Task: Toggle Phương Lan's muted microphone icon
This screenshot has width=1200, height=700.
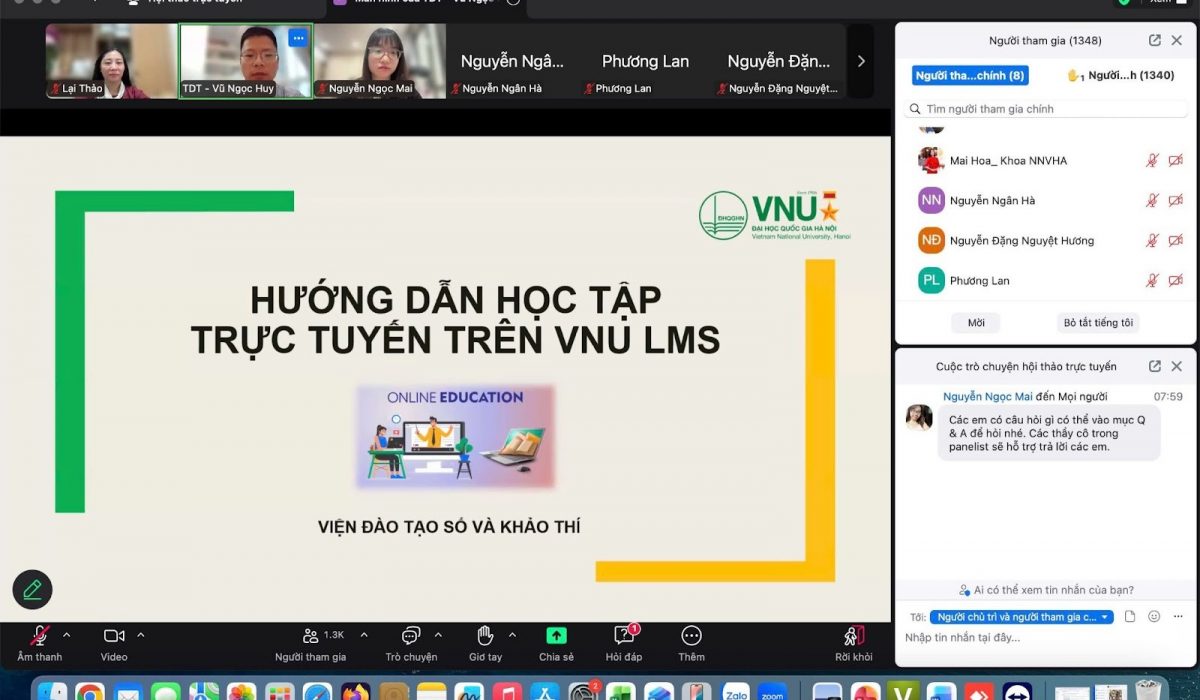Action: click(1152, 281)
